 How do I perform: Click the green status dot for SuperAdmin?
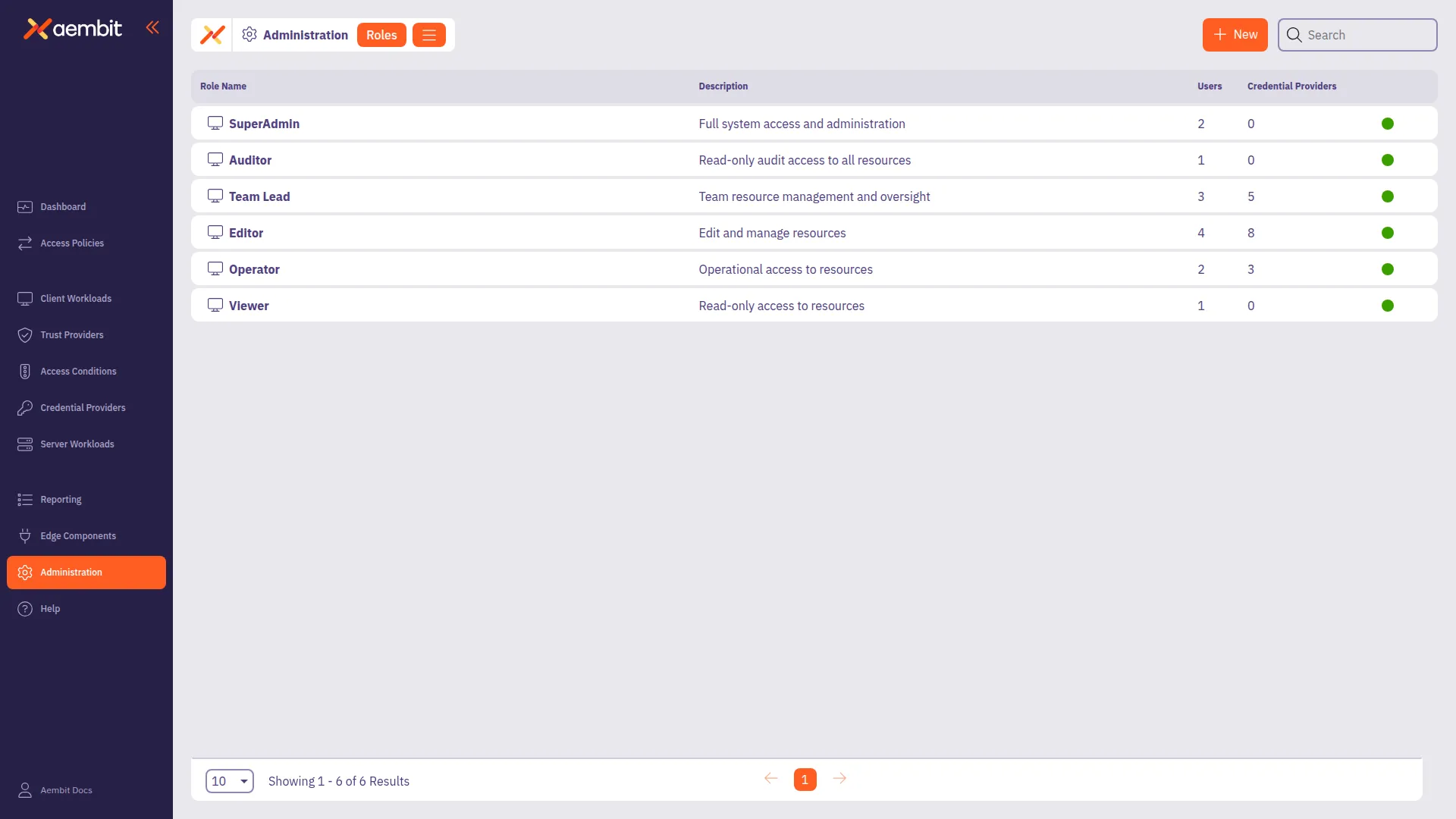coord(1388,123)
